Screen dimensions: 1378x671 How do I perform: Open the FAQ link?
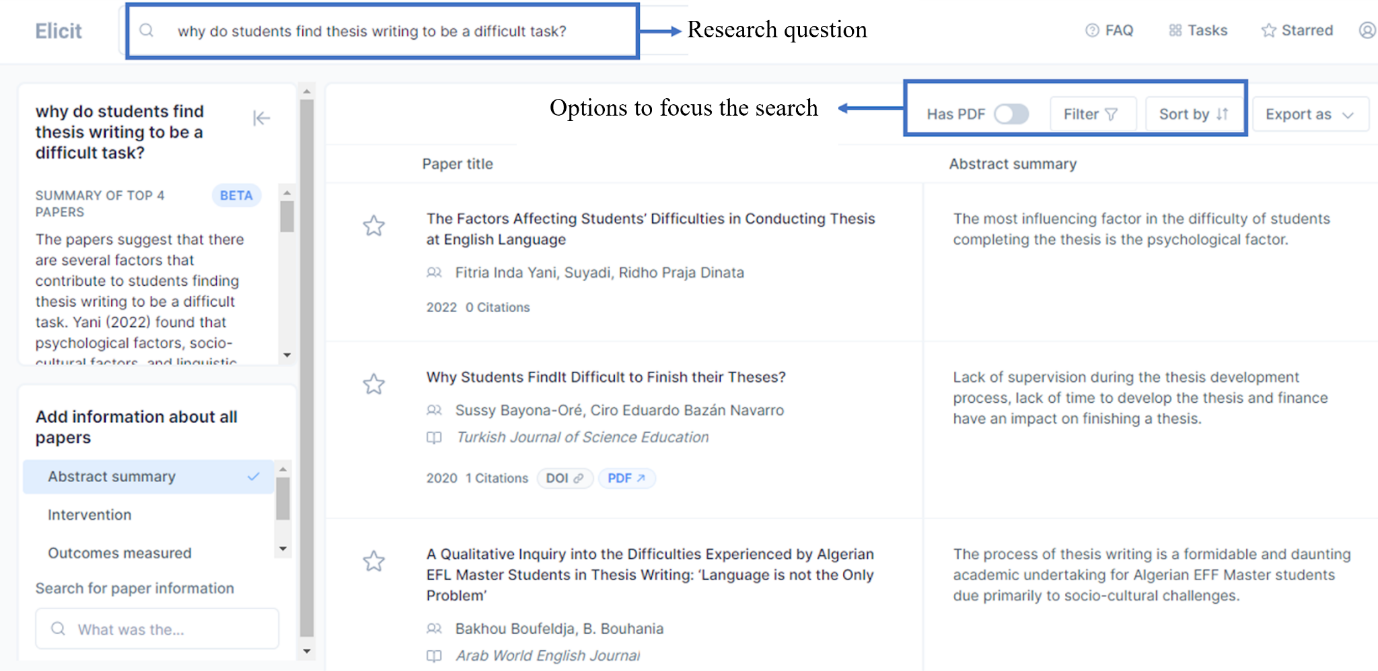[x=1109, y=30]
